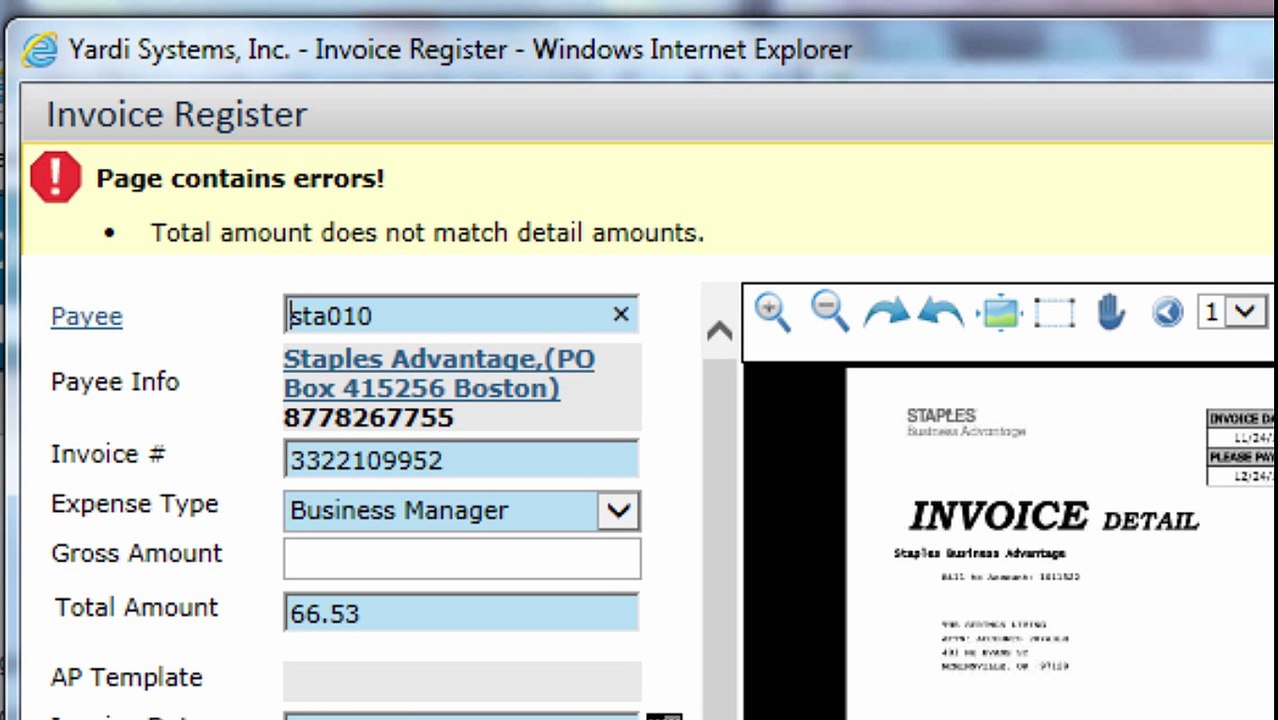Screen dimensions: 1278x720
Task: Go to previous page with blue arrow
Action: click(x=1167, y=313)
